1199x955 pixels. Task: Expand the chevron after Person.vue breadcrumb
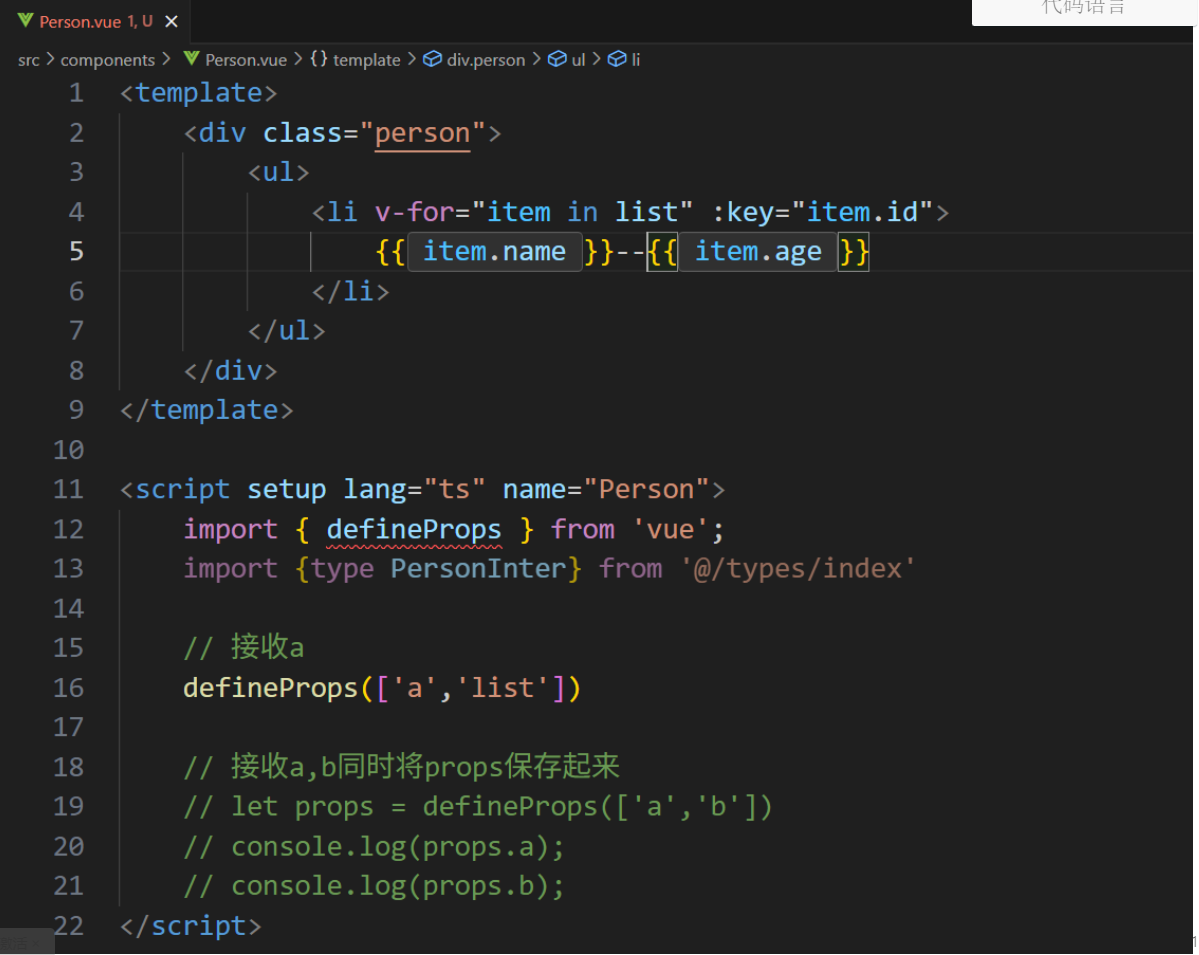(298, 59)
